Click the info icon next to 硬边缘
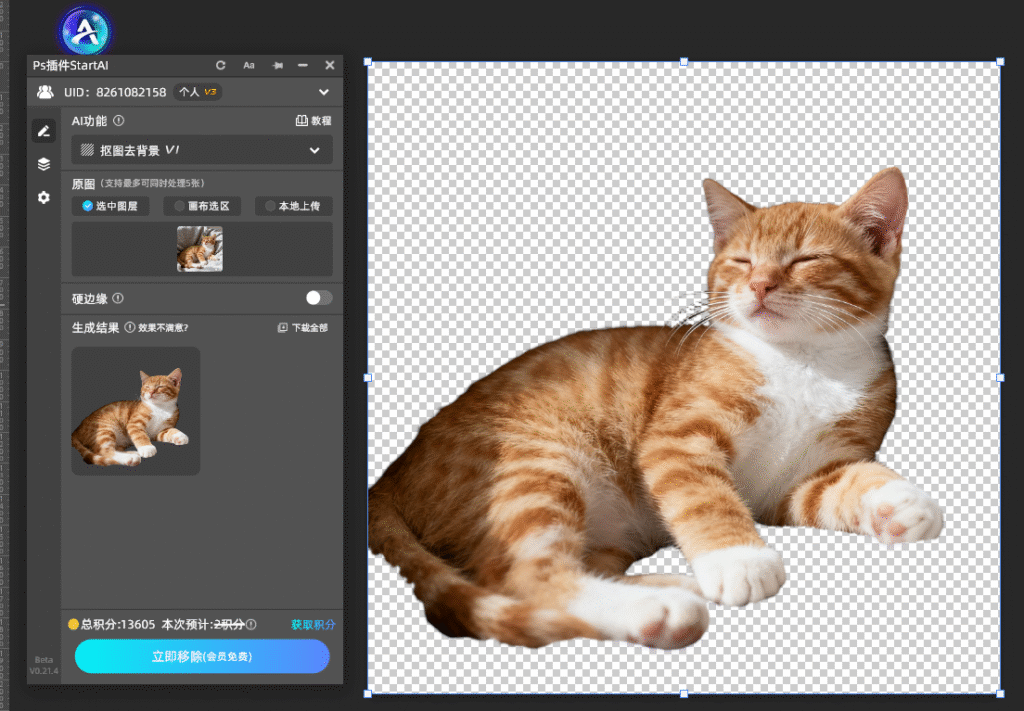 [x=118, y=298]
